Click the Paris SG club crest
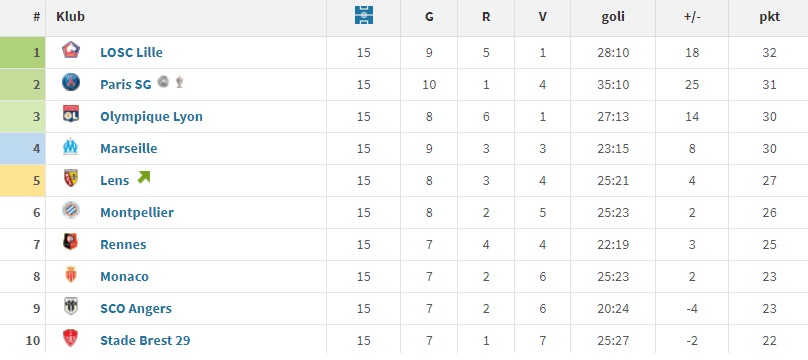Viewport: 808px width, 360px height. pyautogui.click(x=71, y=82)
